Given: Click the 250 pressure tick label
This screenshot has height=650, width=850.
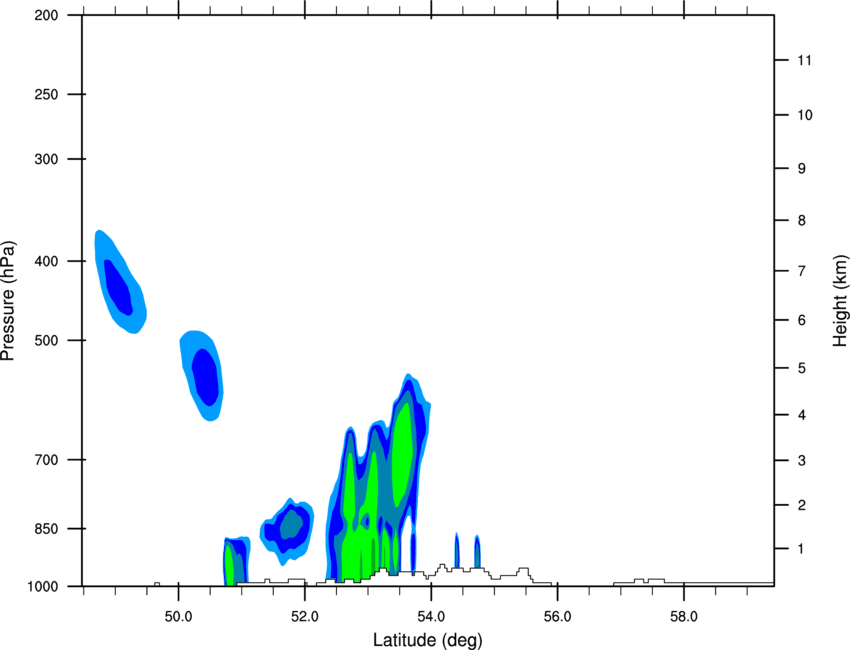Looking at the screenshot, I should tap(46, 94).
